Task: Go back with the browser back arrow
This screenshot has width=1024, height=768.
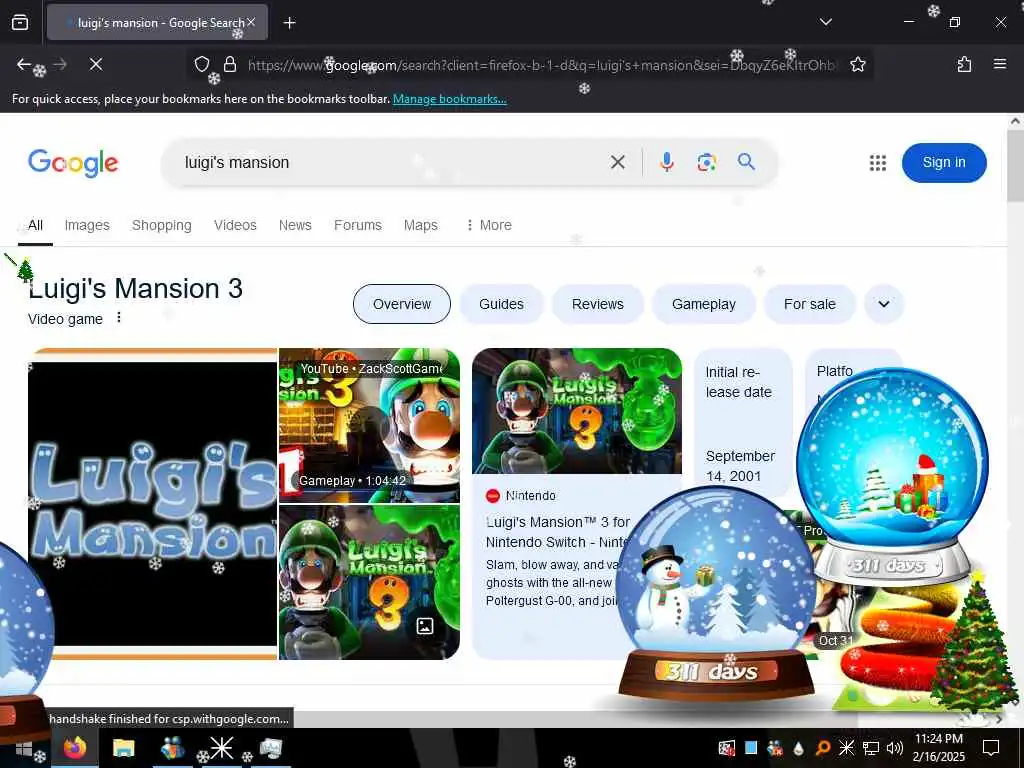Action: pyautogui.click(x=24, y=64)
